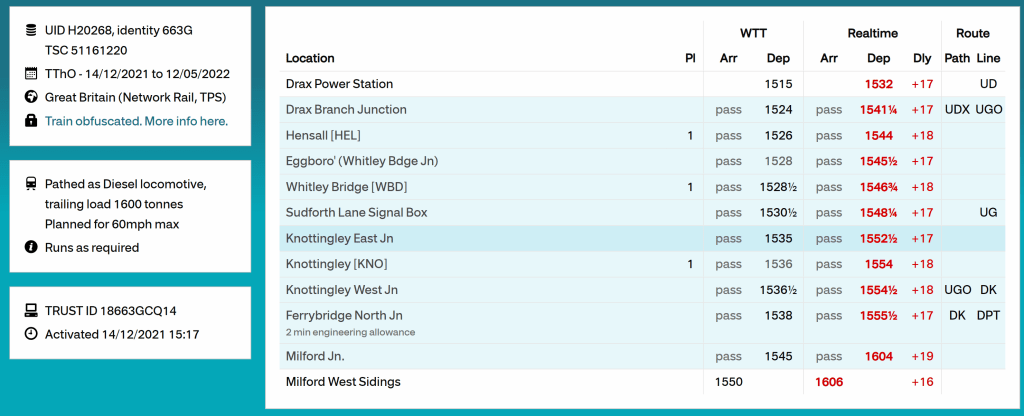Click the train icon beside Pathed as Diesel
The width and height of the screenshot is (1024, 416).
(30, 184)
